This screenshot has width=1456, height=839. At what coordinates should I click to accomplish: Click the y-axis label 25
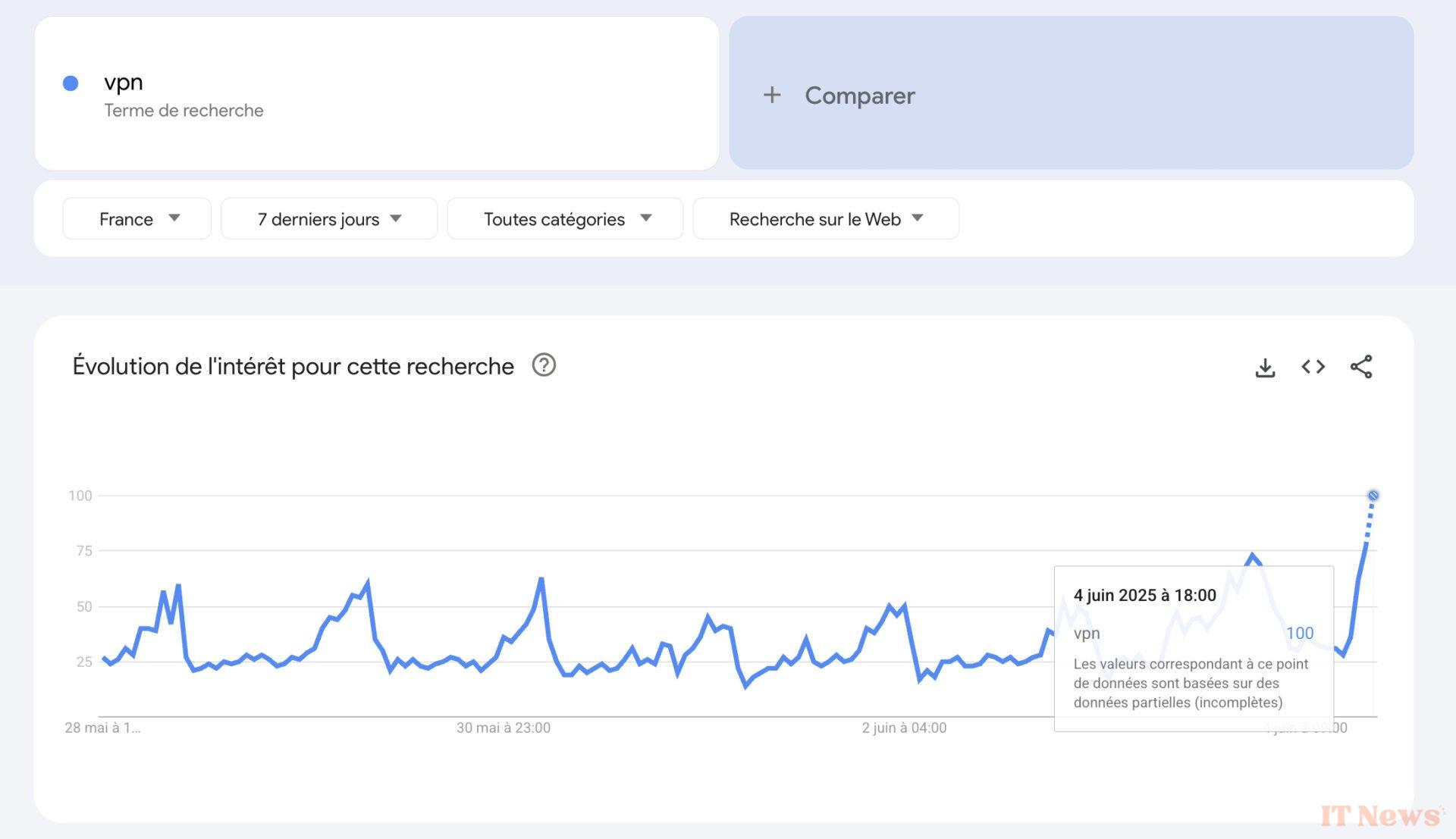84,662
